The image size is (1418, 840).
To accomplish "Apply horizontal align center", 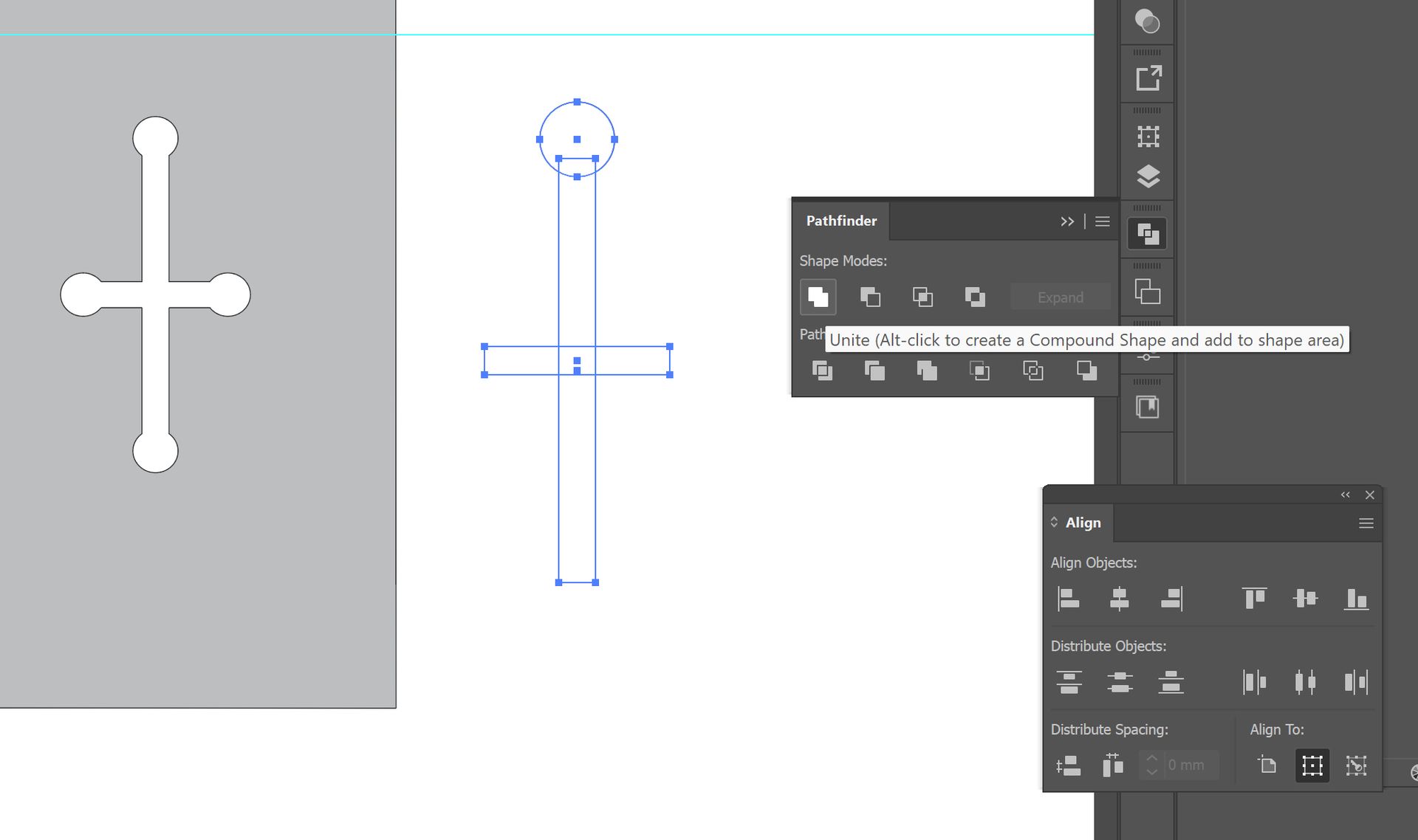I will [x=1119, y=599].
